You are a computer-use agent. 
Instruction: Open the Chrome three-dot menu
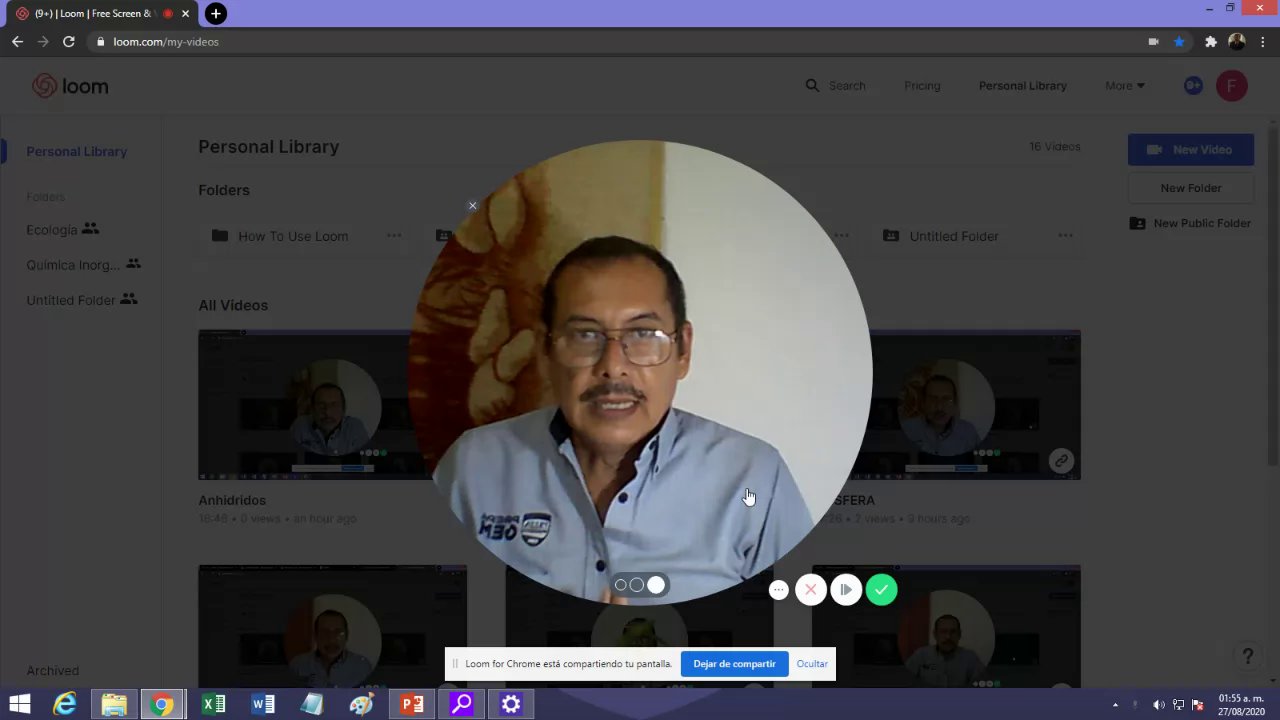[1264, 42]
